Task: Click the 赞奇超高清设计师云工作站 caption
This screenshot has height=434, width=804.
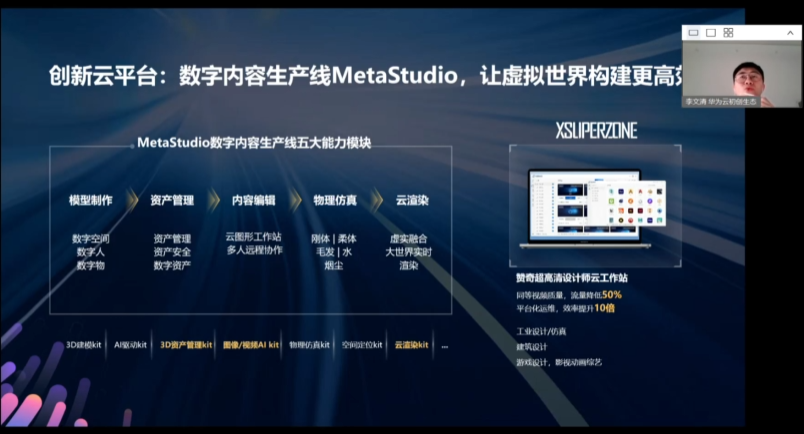Action: pyautogui.click(x=572, y=278)
